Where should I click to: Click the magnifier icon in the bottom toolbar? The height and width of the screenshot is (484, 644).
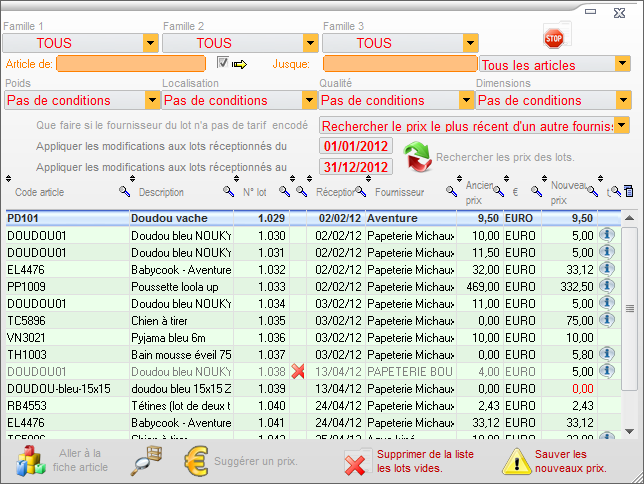point(146,460)
